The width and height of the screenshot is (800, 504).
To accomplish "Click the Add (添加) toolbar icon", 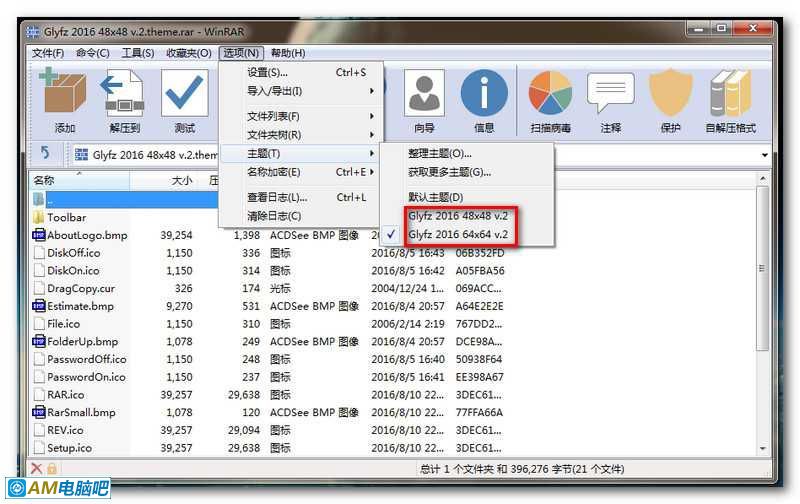I will click(x=63, y=92).
